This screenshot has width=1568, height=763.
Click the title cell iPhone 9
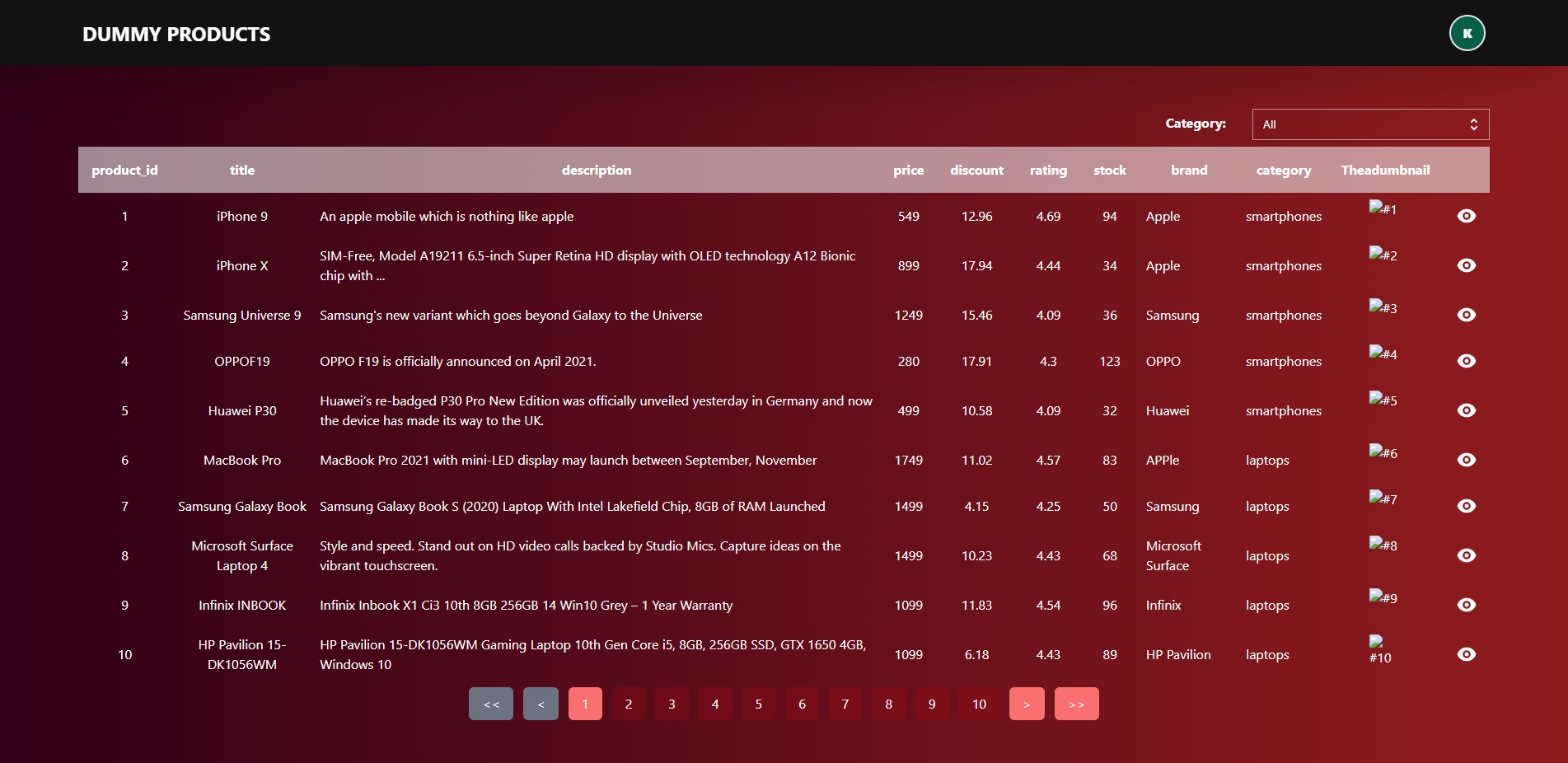(242, 216)
